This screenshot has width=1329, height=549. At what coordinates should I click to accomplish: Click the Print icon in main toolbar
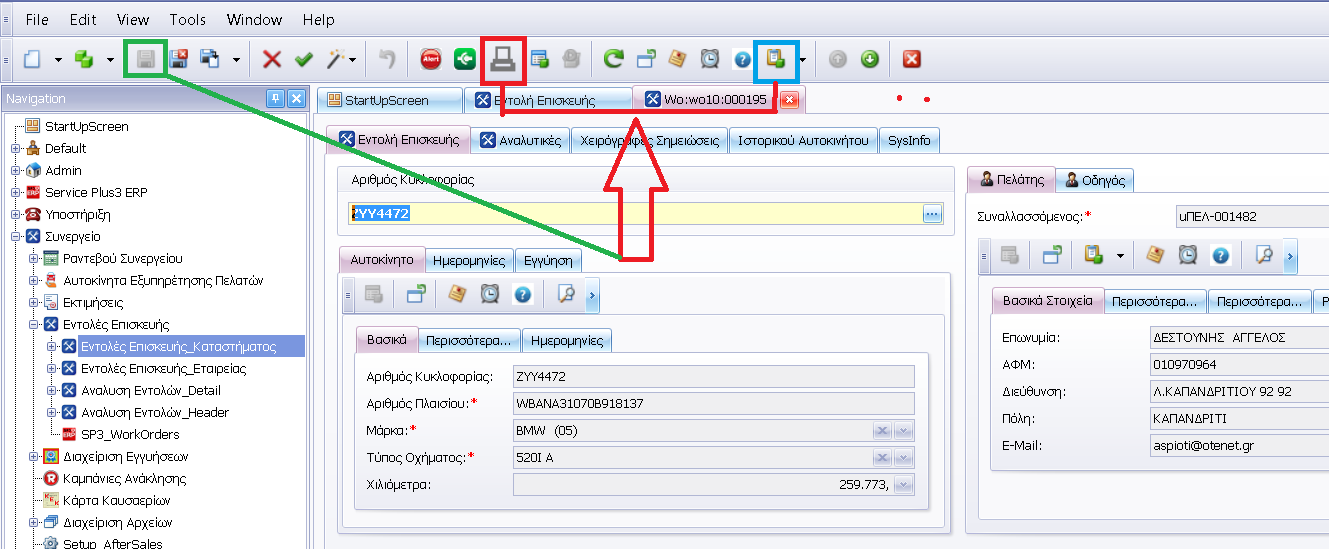(x=500, y=59)
